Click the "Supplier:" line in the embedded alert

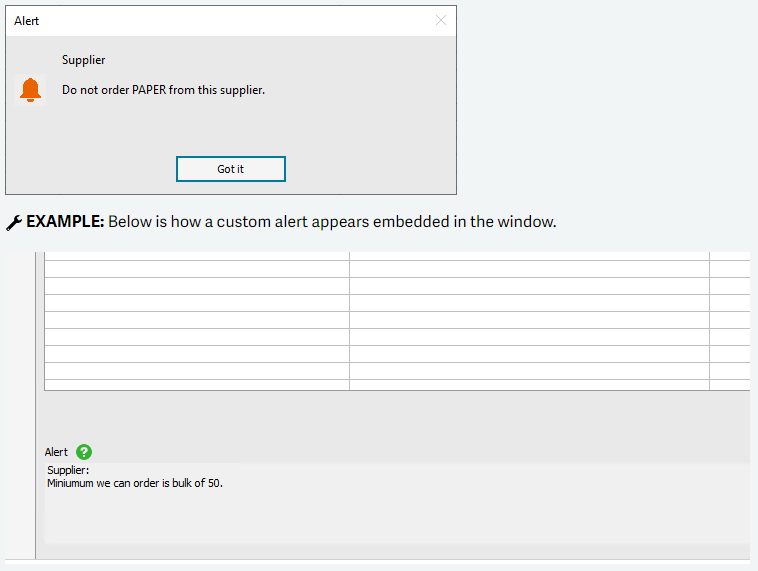pyautogui.click(x=68, y=470)
